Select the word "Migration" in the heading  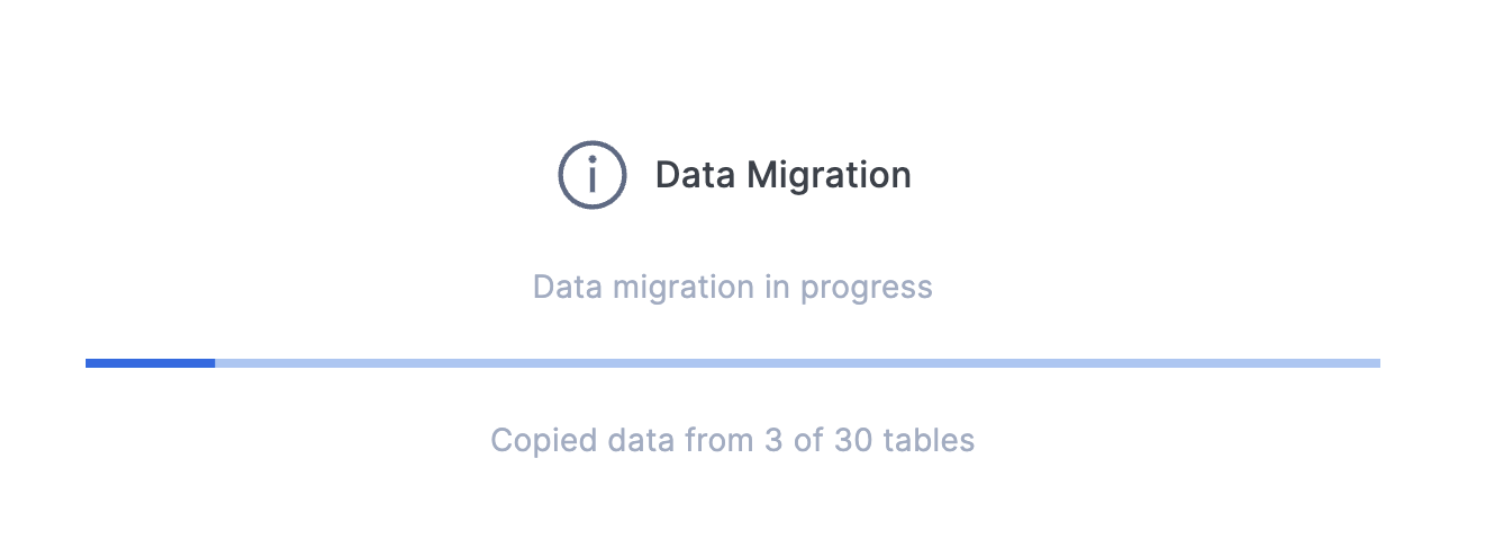coord(830,175)
